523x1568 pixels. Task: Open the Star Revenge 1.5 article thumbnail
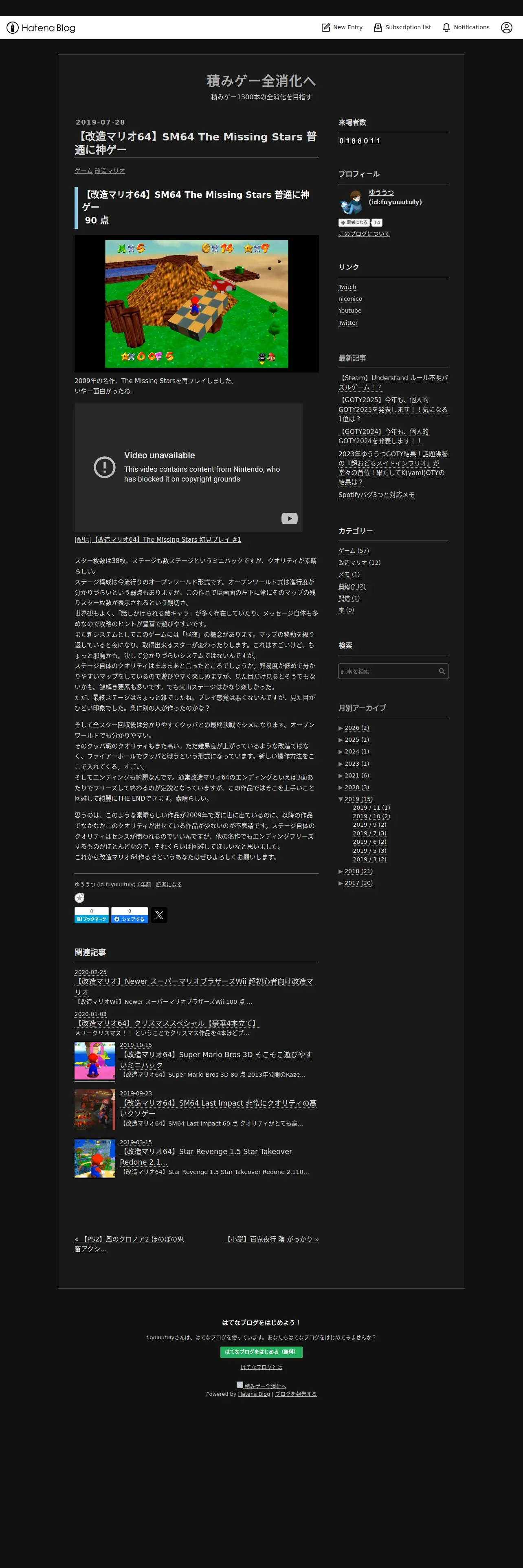coord(95,1158)
